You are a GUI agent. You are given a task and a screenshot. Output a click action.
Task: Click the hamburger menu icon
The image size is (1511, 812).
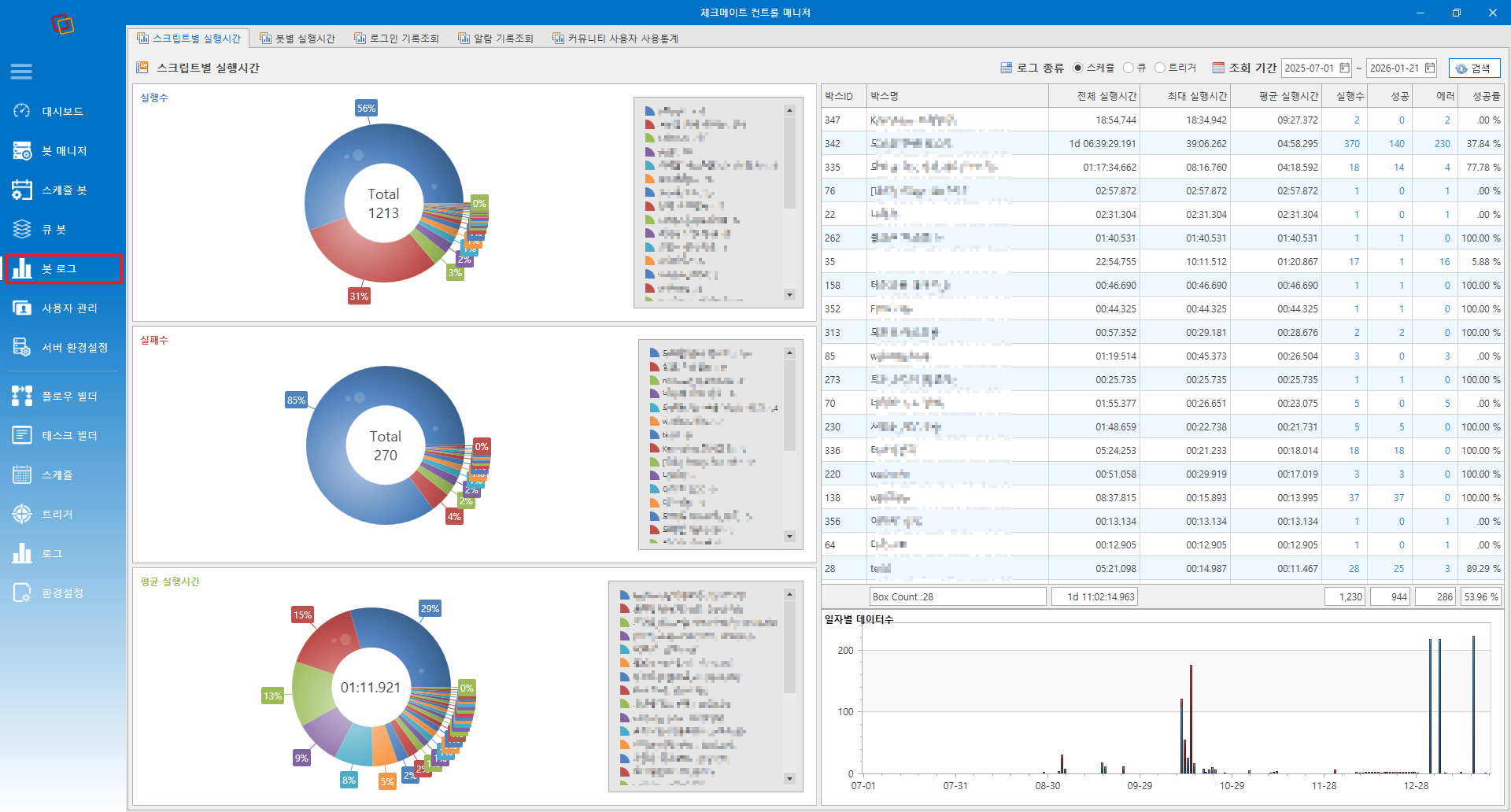21,72
